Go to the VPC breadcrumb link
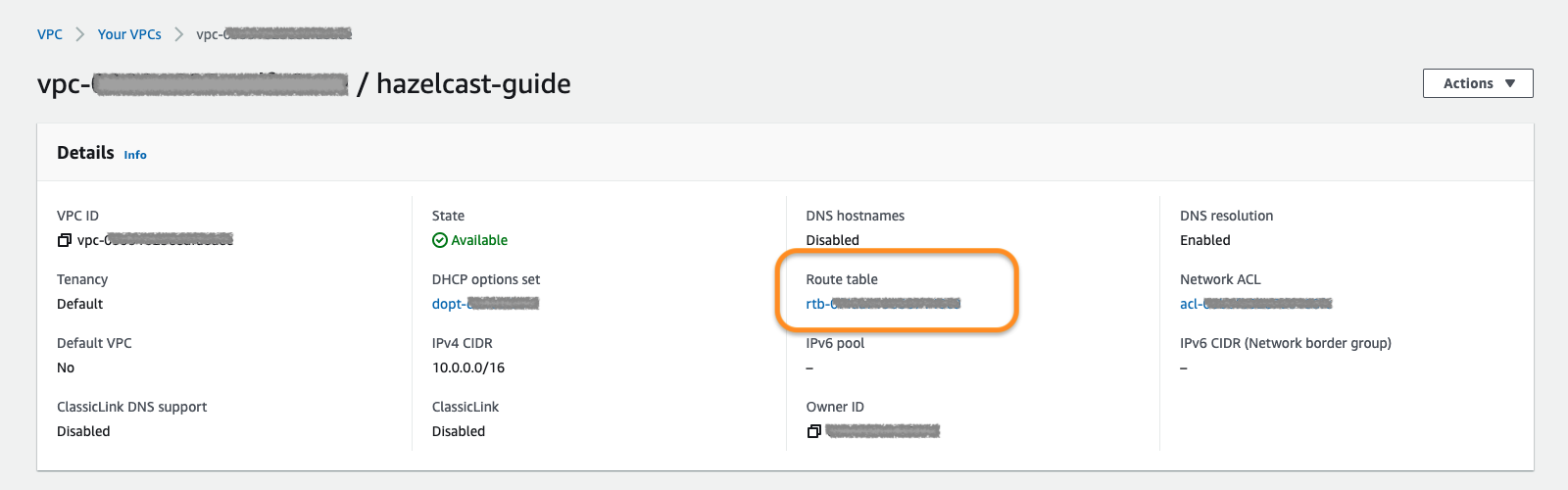 pos(50,34)
